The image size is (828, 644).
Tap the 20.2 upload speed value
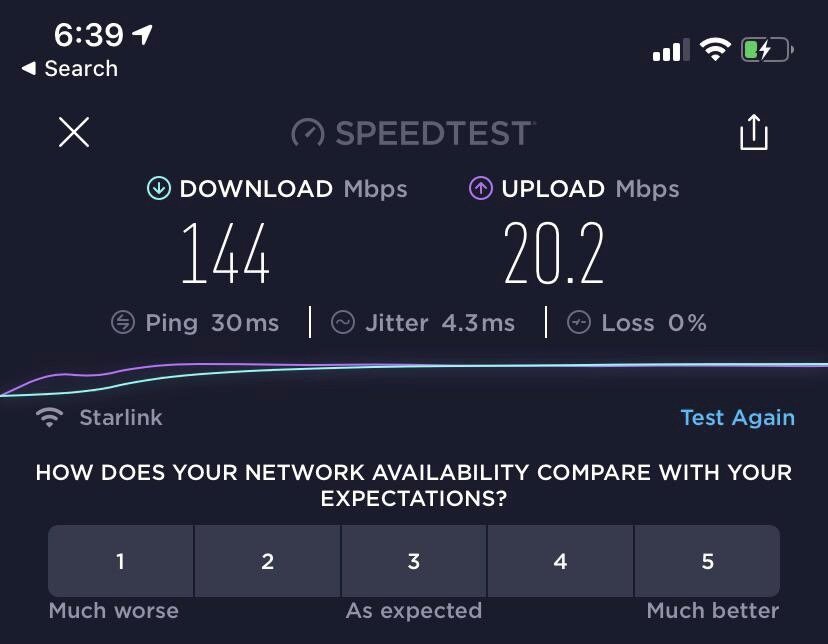[553, 253]
